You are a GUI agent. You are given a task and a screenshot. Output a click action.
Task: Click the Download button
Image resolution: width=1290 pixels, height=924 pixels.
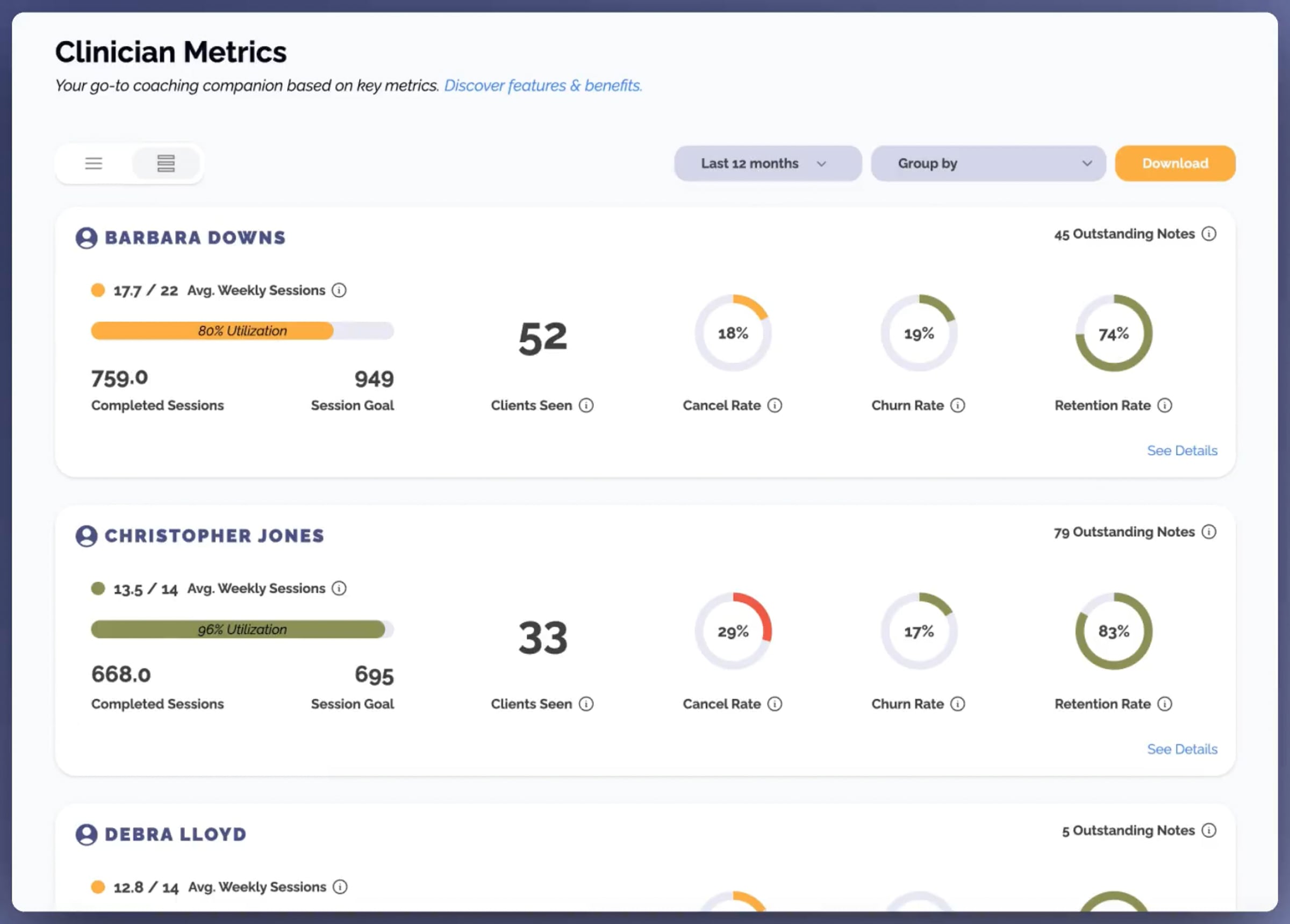[x=1175, y=164]
